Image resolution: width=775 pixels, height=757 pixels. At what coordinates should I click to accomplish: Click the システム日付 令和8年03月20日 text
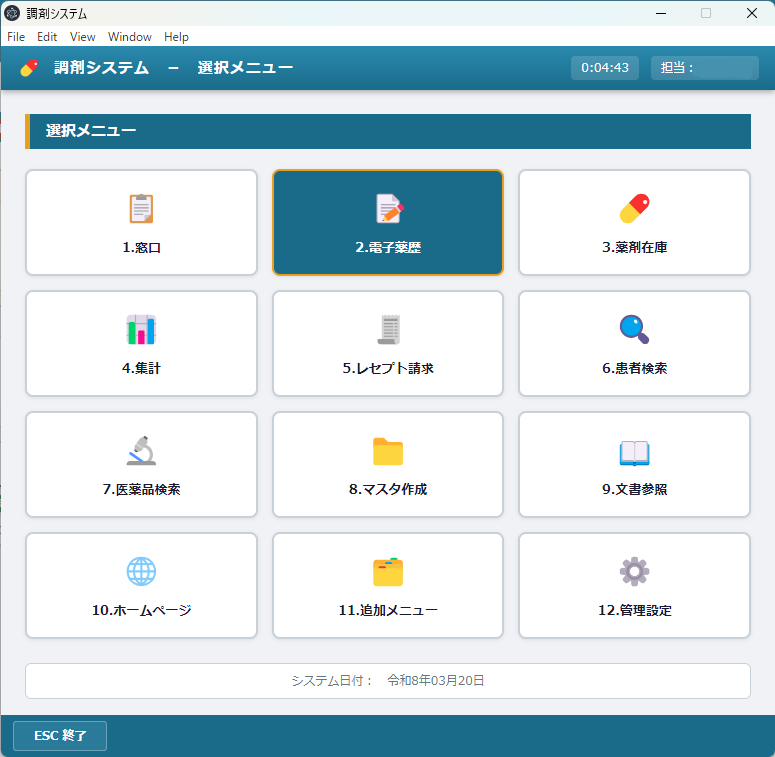(388, 680)
